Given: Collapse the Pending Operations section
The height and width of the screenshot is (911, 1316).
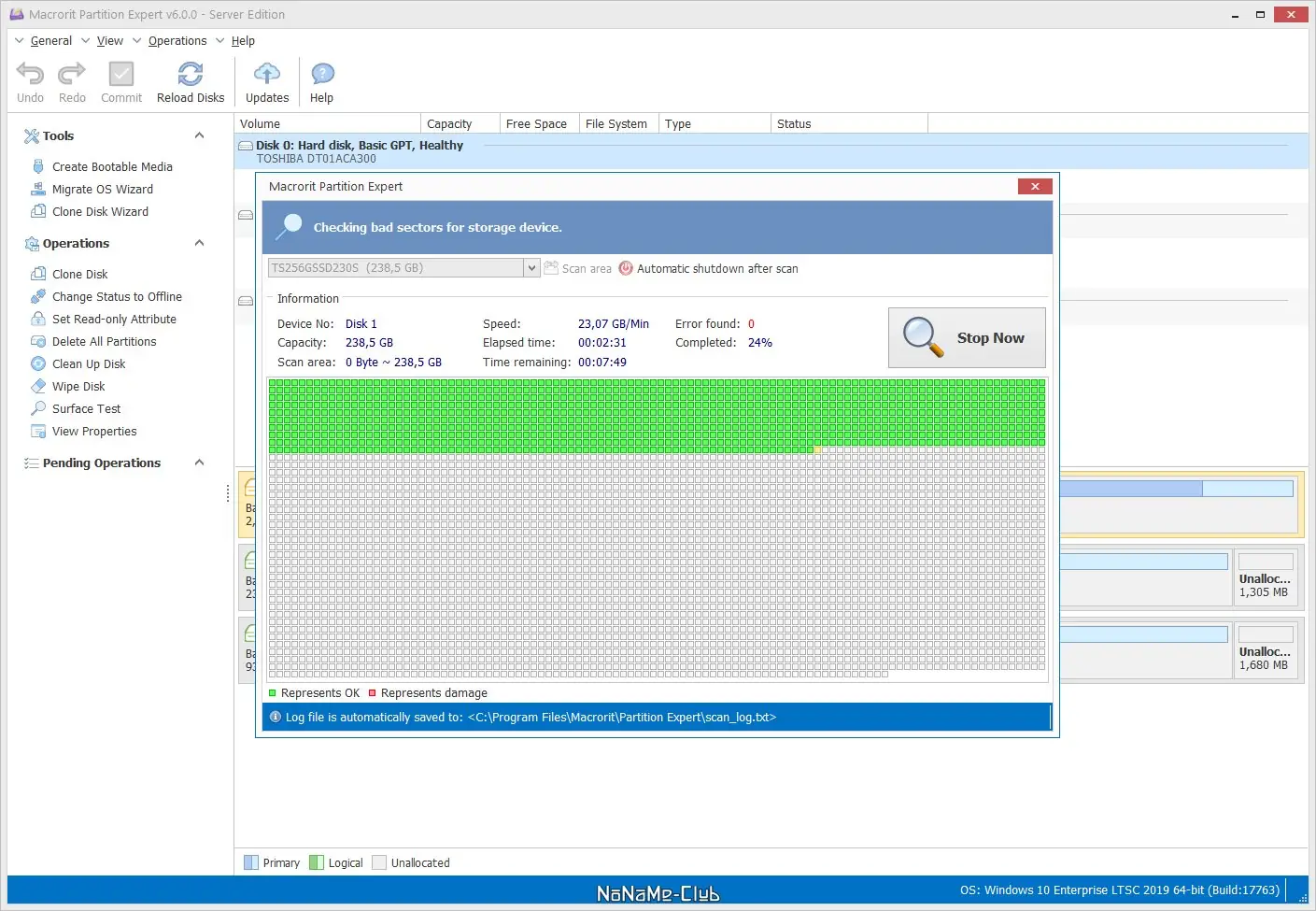Looking at the screenshot, I should tap(199, 463).
